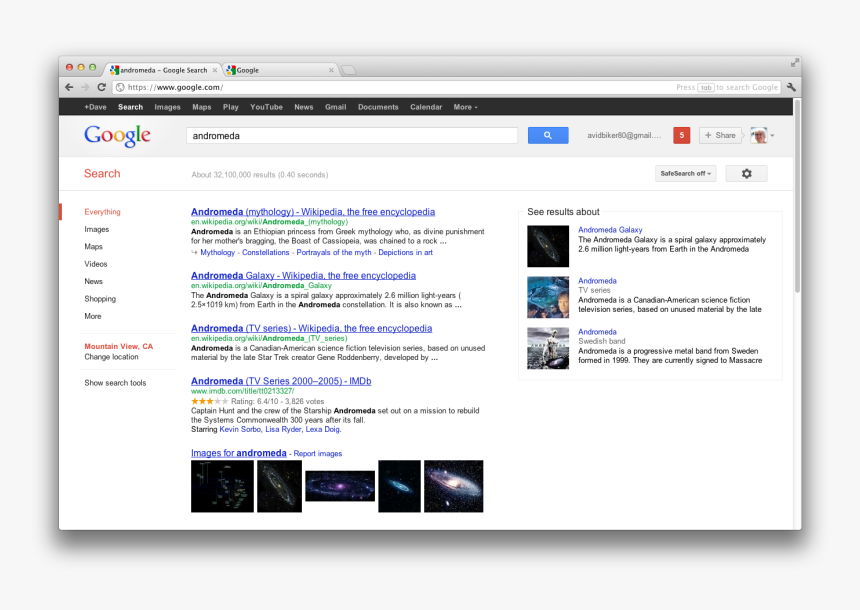Open the SafeSearch off dropdown
Viewport: 860px width, 610px height.
[x=686, y=174]
